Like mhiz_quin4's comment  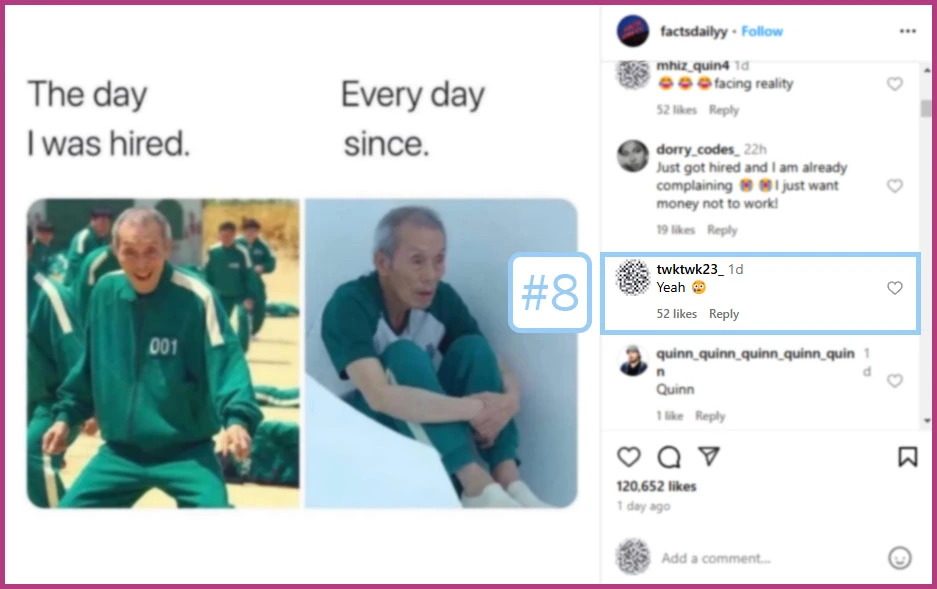(x=895, y=84)
